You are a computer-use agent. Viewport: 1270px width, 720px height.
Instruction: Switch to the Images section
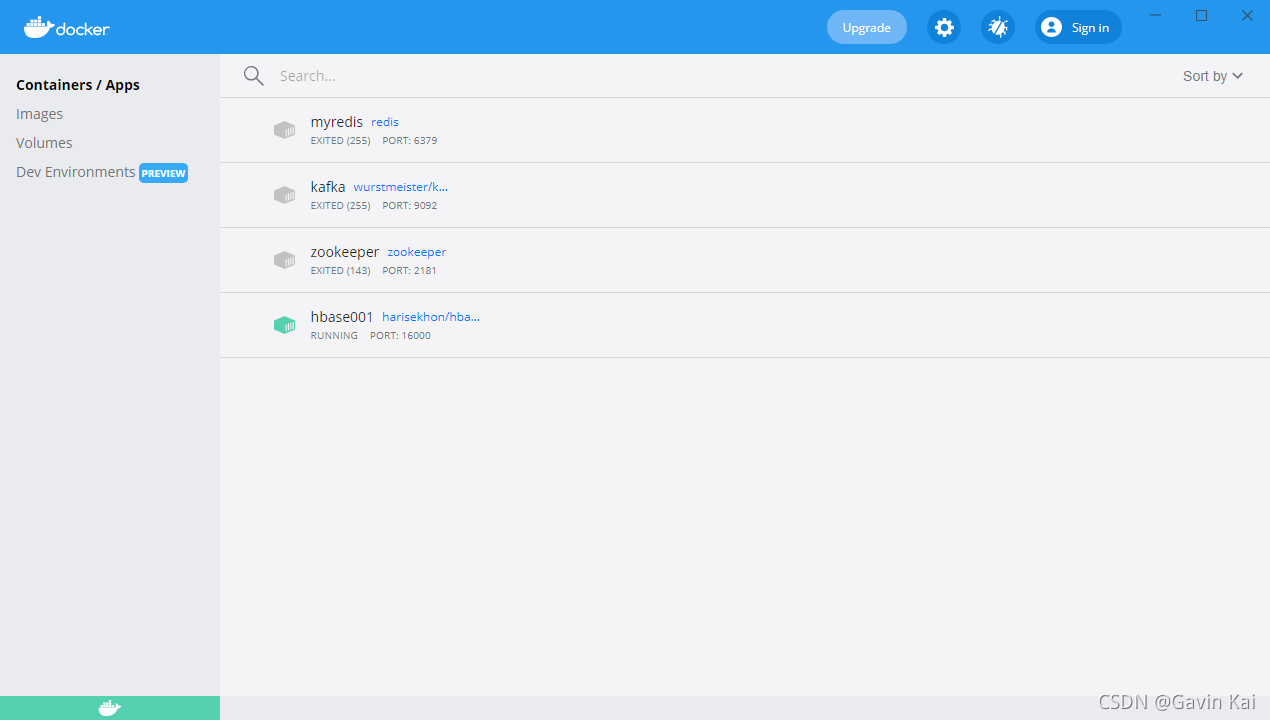pyautogui.click(x=39, y=113)
